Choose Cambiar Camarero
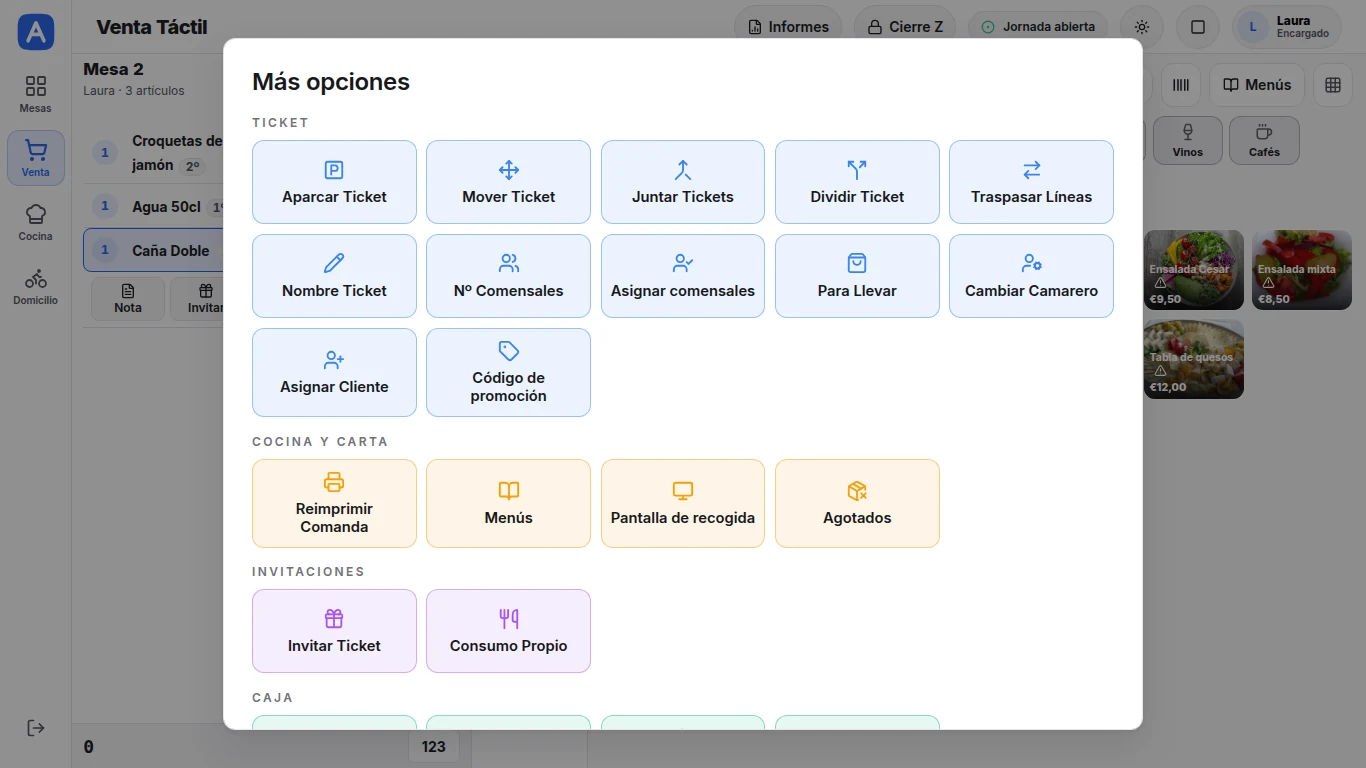This screenshot has height=768, width=1366. click(1031, 276)
